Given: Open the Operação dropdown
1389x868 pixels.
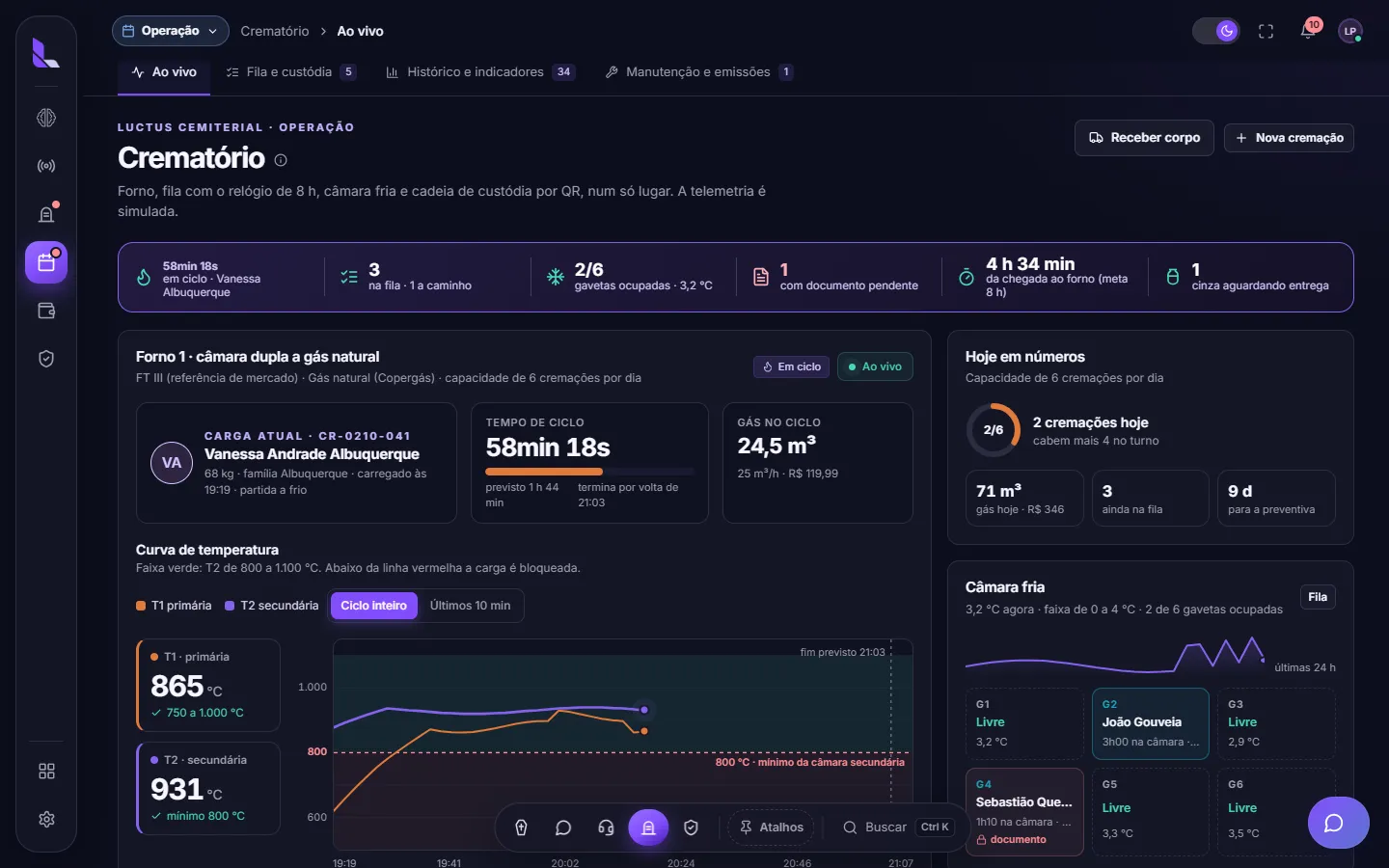Looking at the screenshot, I should click(171, 31).
